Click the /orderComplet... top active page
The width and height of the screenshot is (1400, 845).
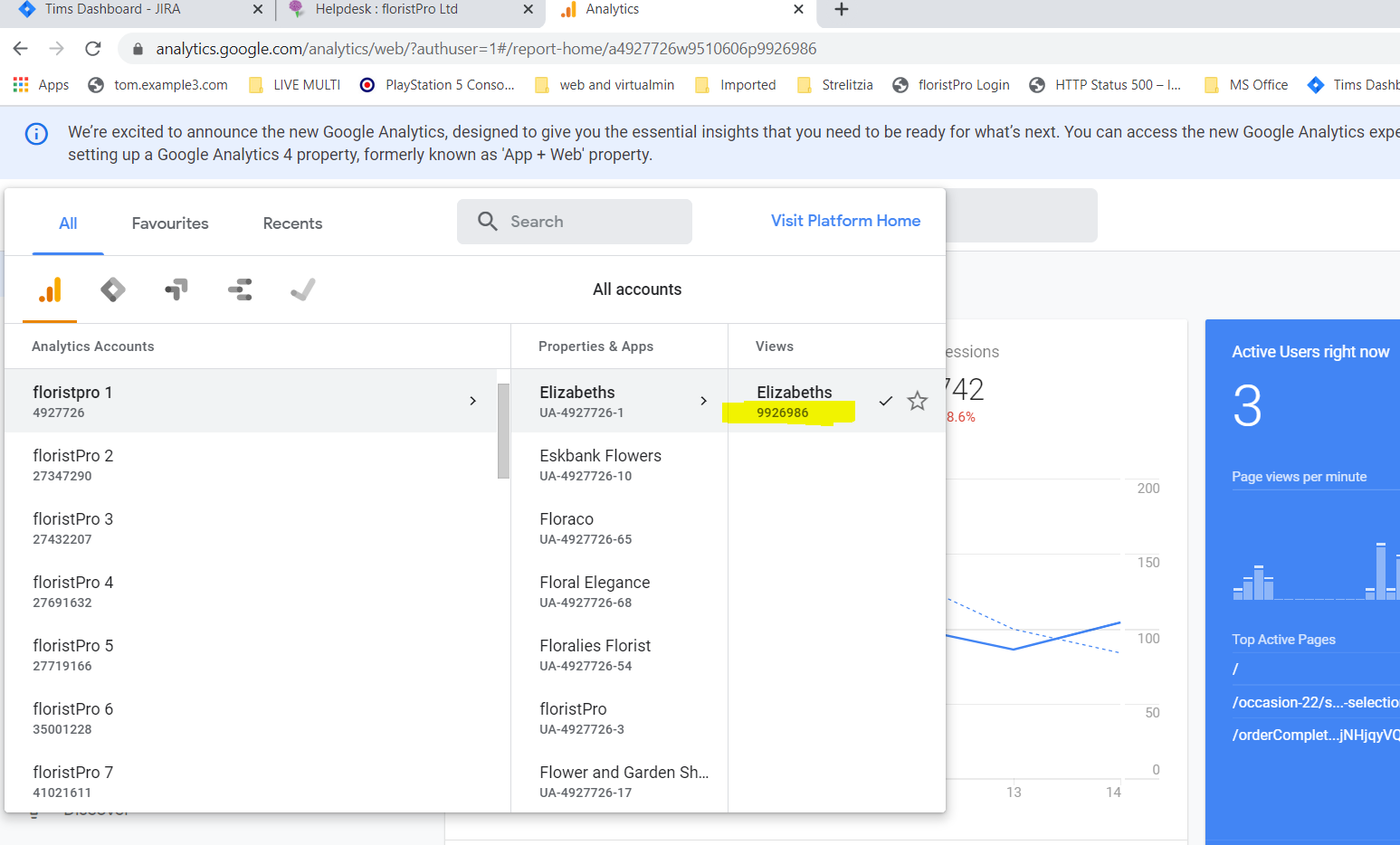[1315, 735]
